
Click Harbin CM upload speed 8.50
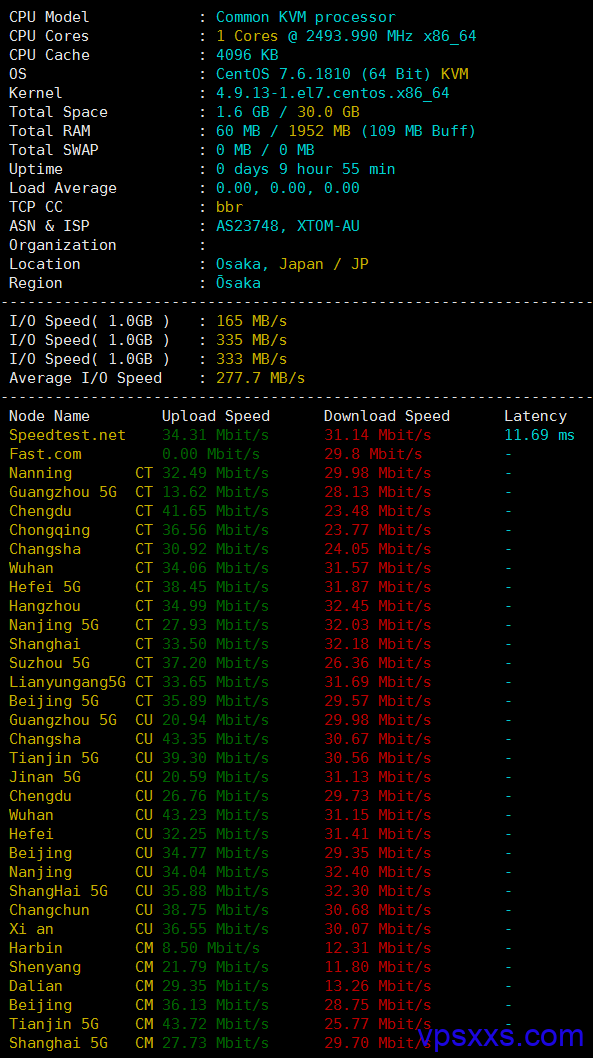(210, 948)
